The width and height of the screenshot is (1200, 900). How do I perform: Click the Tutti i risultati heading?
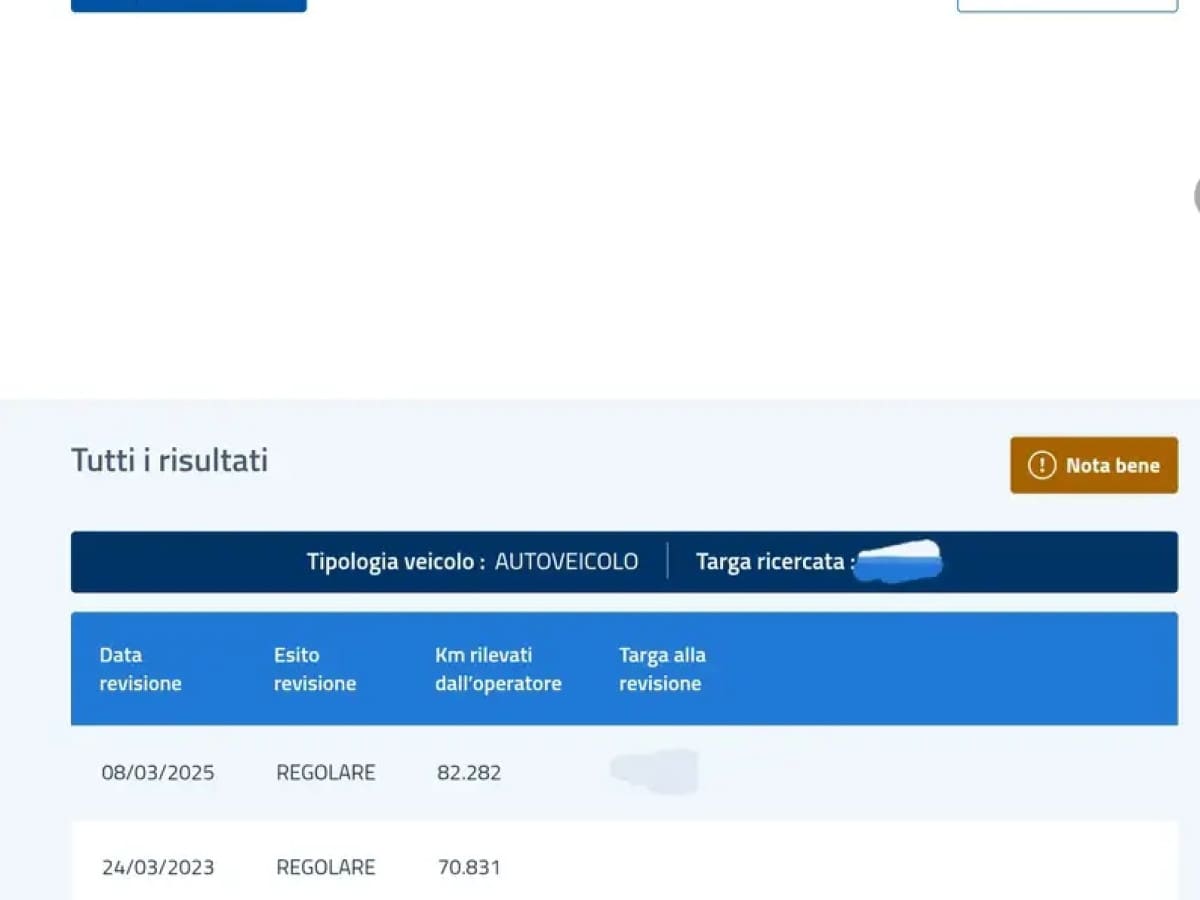[x=169, y=460]
